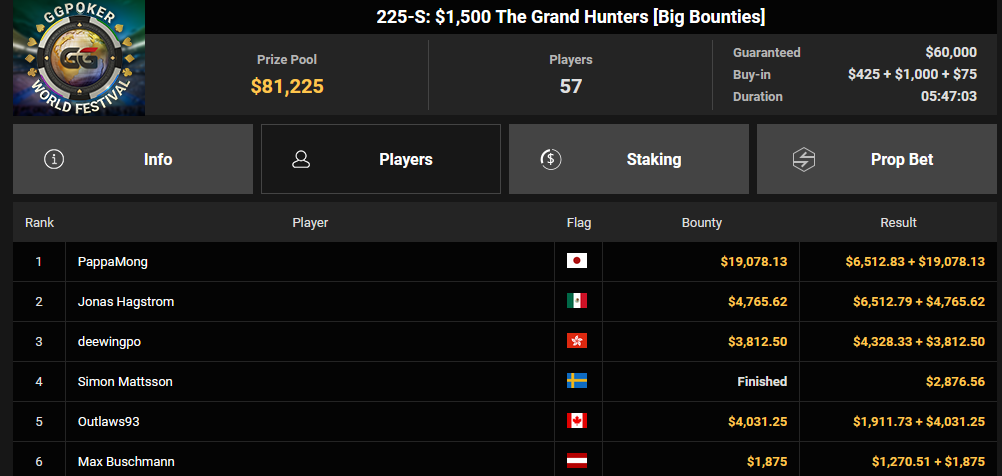Select the Players tab

(381, 159)
